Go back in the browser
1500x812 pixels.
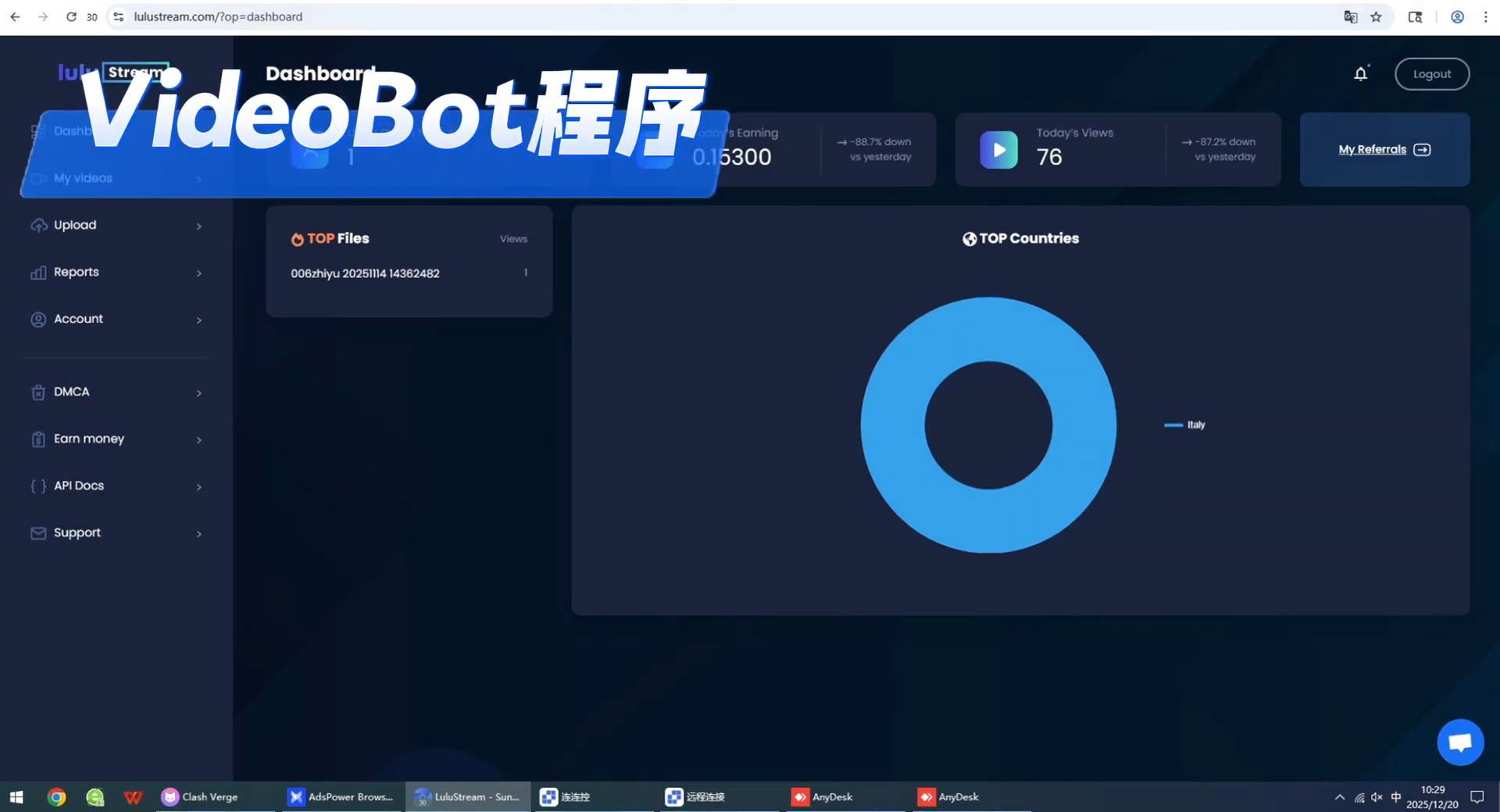[x=15, y=16]
